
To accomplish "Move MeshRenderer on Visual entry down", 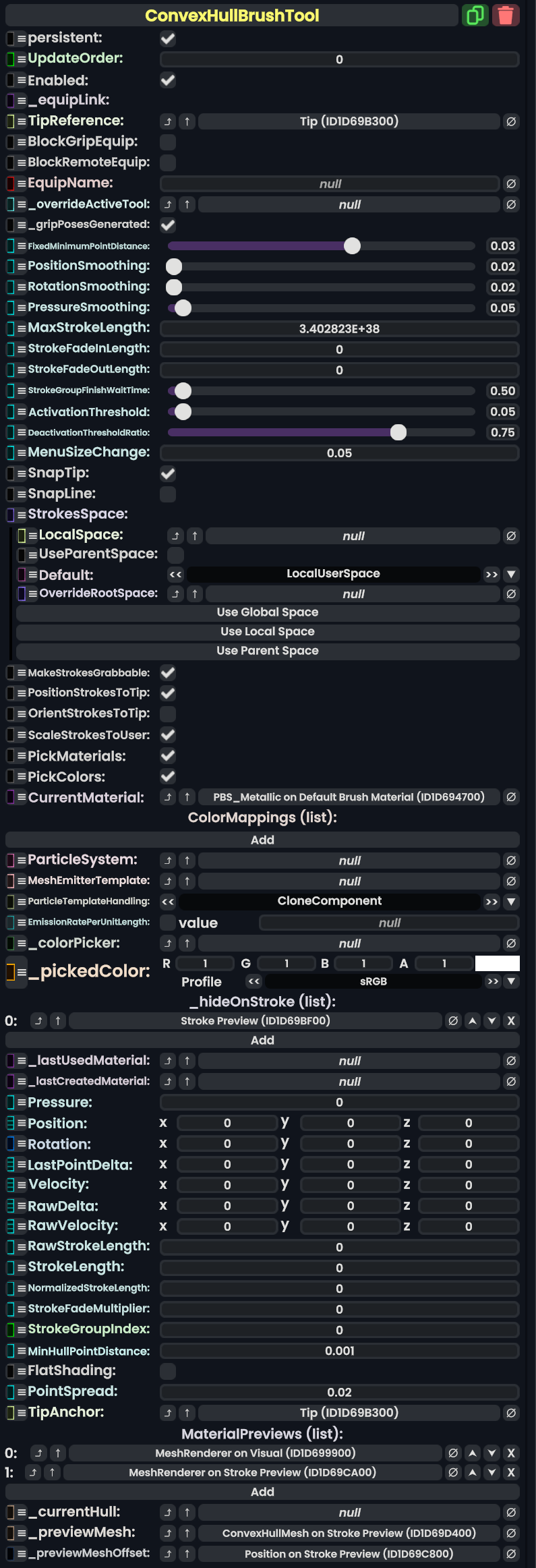I will pyautogui.click(x=492, y=1453).
